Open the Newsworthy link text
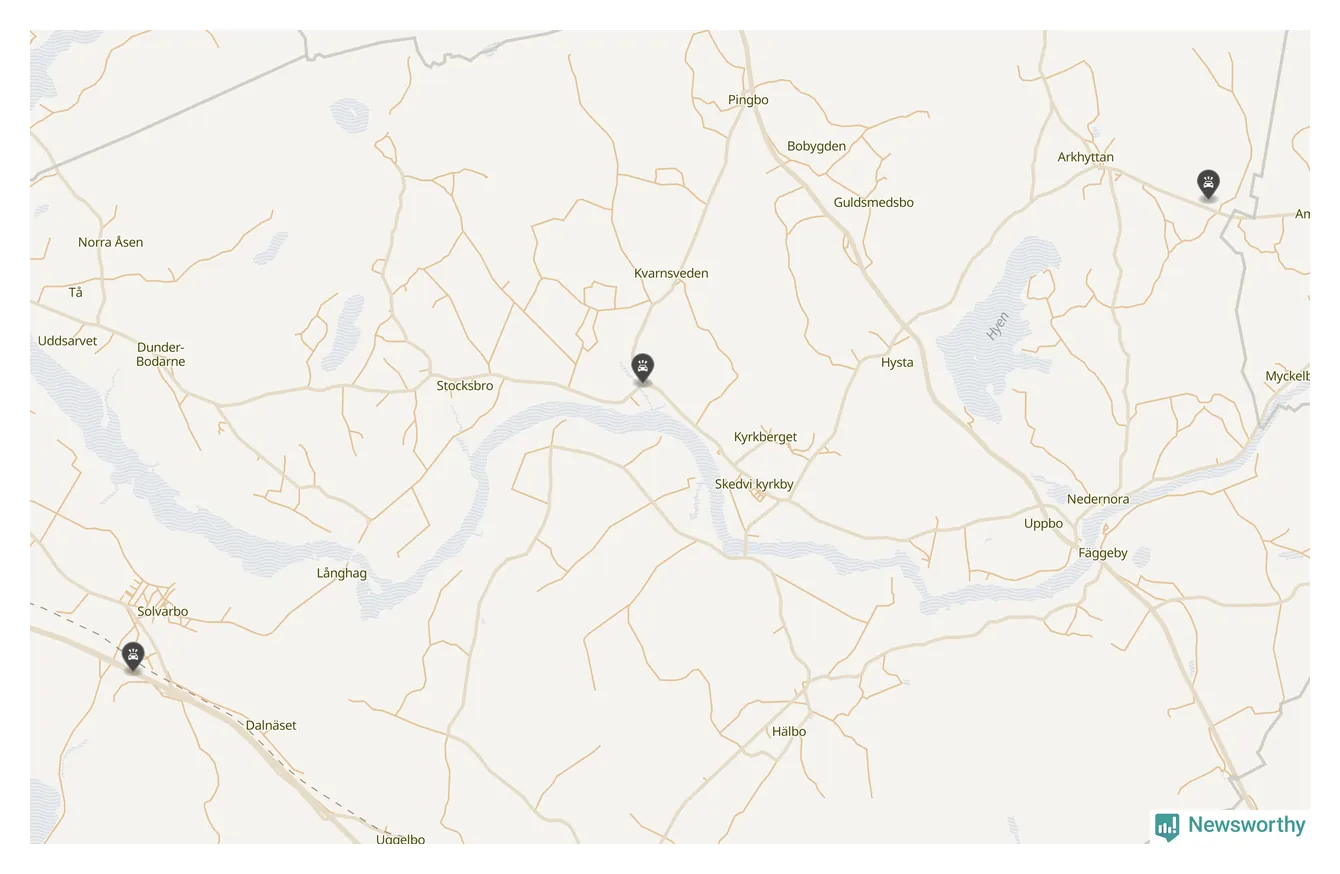This screenshot has width=1340, height=874. point(1246,825)
